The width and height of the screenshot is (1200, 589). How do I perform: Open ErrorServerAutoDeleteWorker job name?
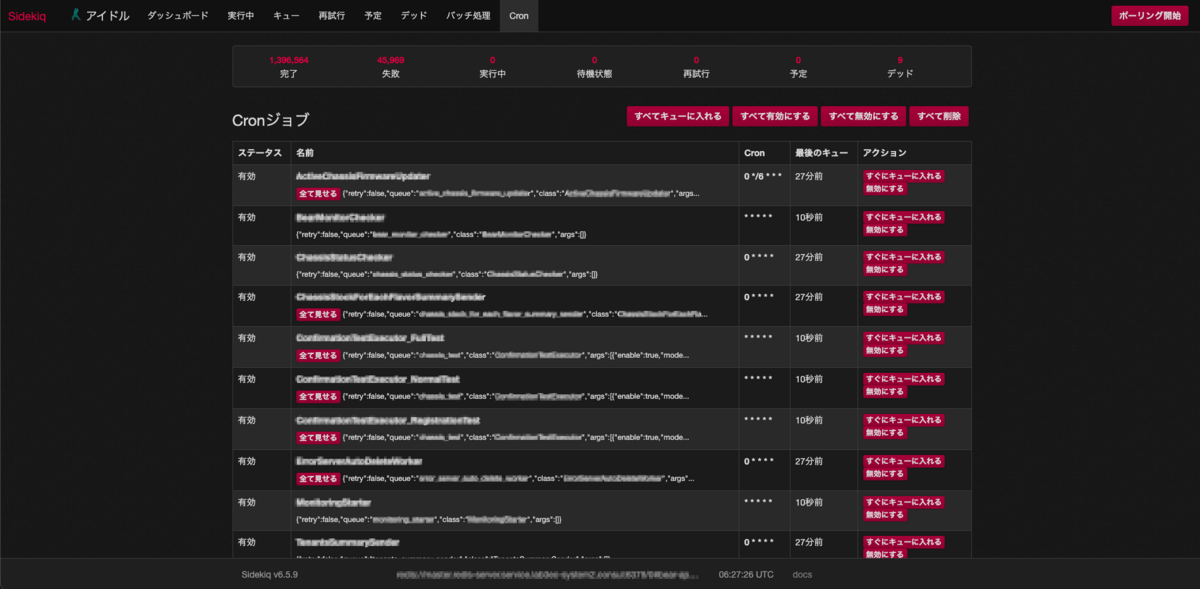tap(359, 461)
